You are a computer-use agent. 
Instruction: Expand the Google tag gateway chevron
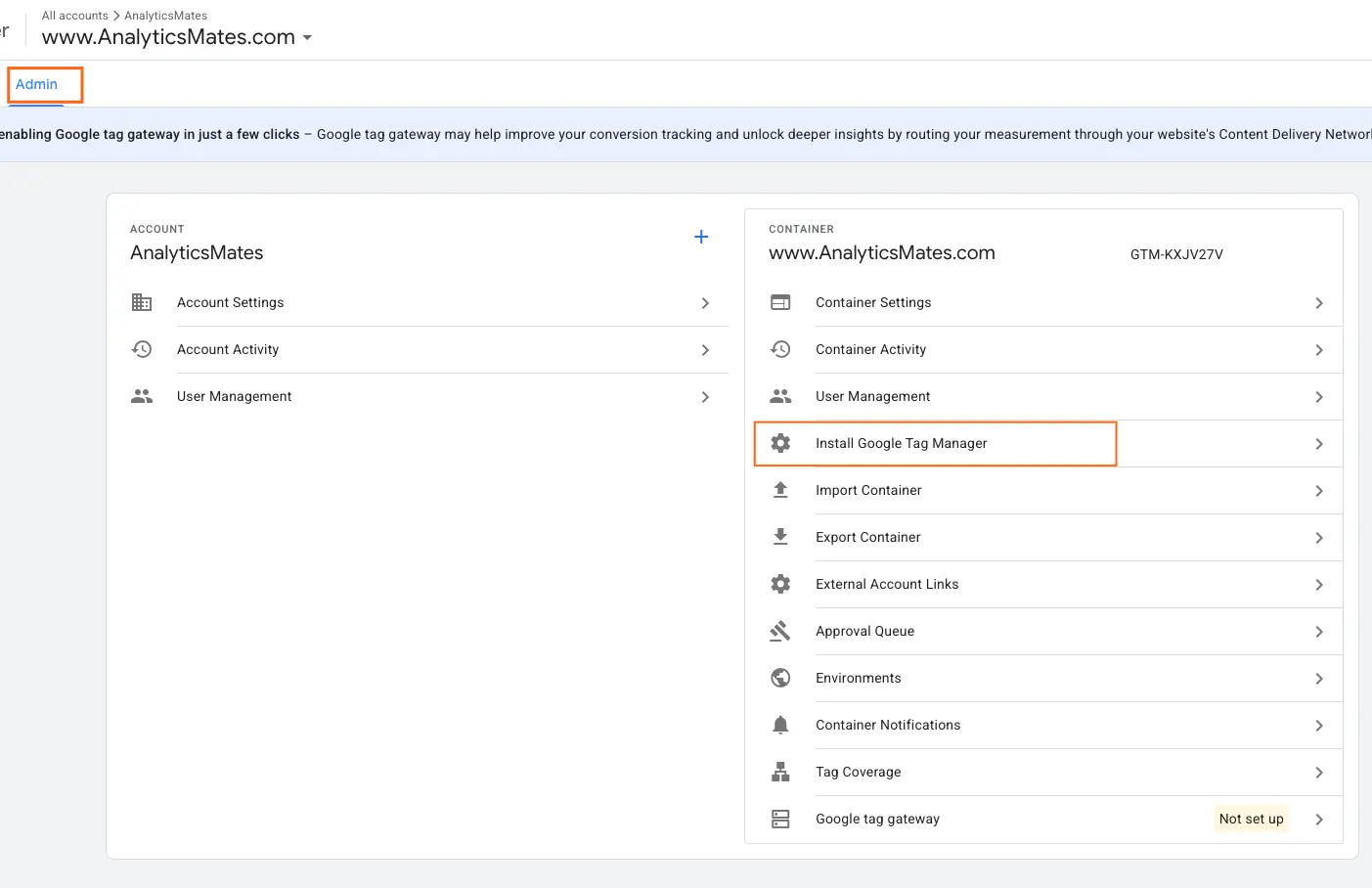pyautogui.click(x=1319, y=820)
